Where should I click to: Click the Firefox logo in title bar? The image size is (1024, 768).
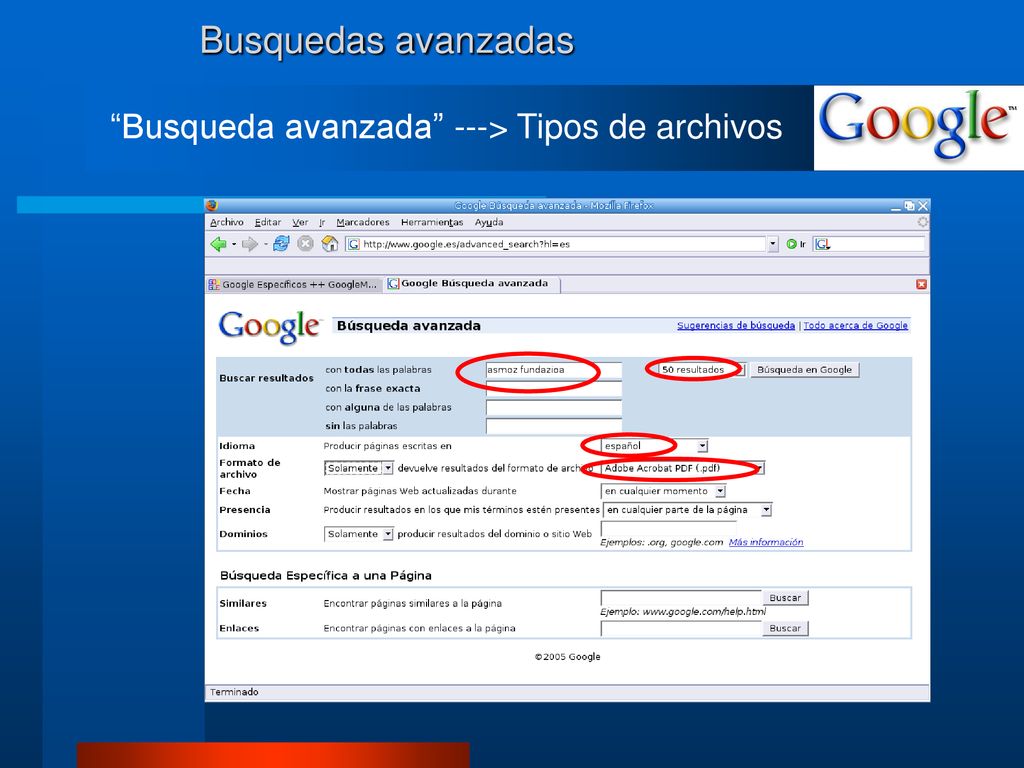coord(212,205)
